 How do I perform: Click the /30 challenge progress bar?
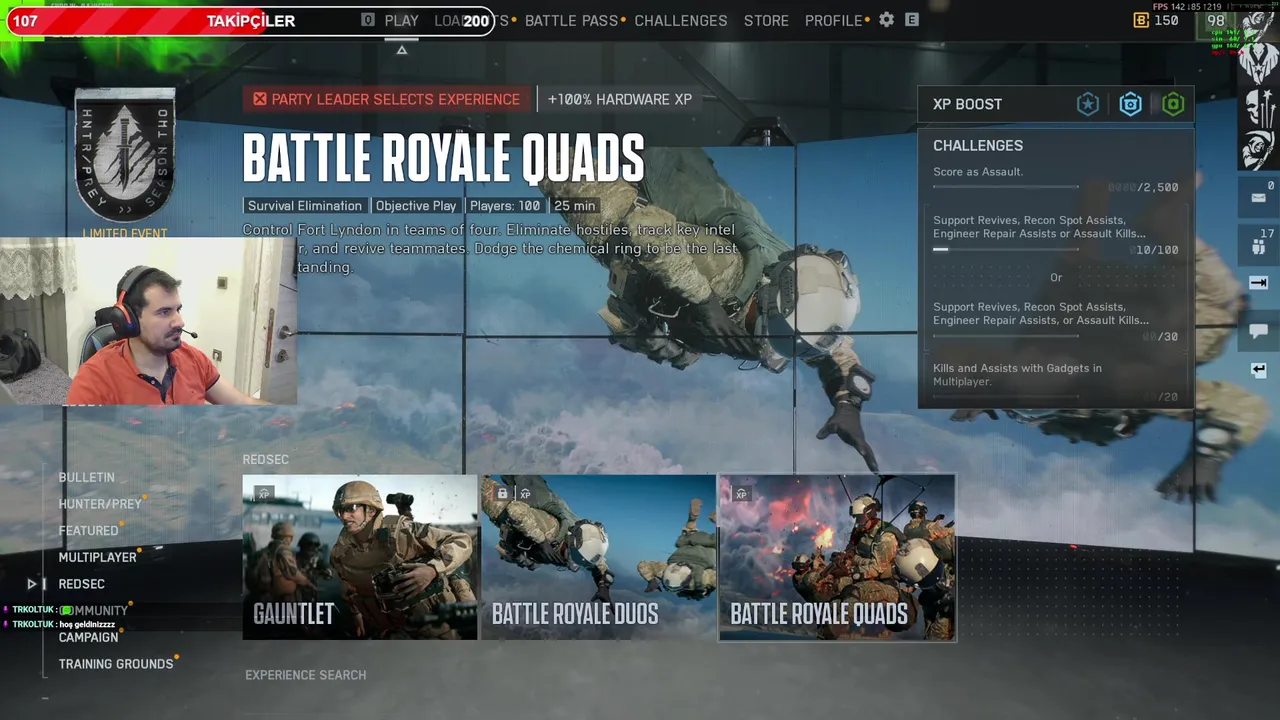click(x=1006, y=337)
